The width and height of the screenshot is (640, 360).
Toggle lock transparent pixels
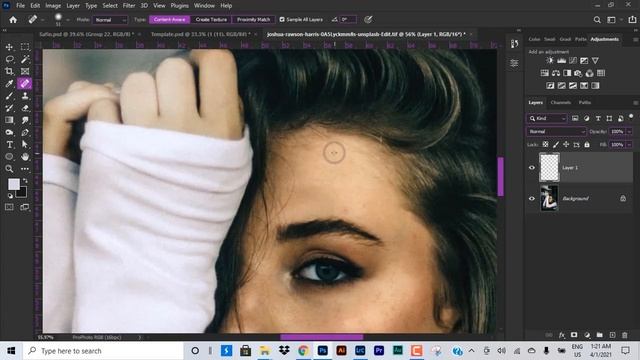[545, 144]
